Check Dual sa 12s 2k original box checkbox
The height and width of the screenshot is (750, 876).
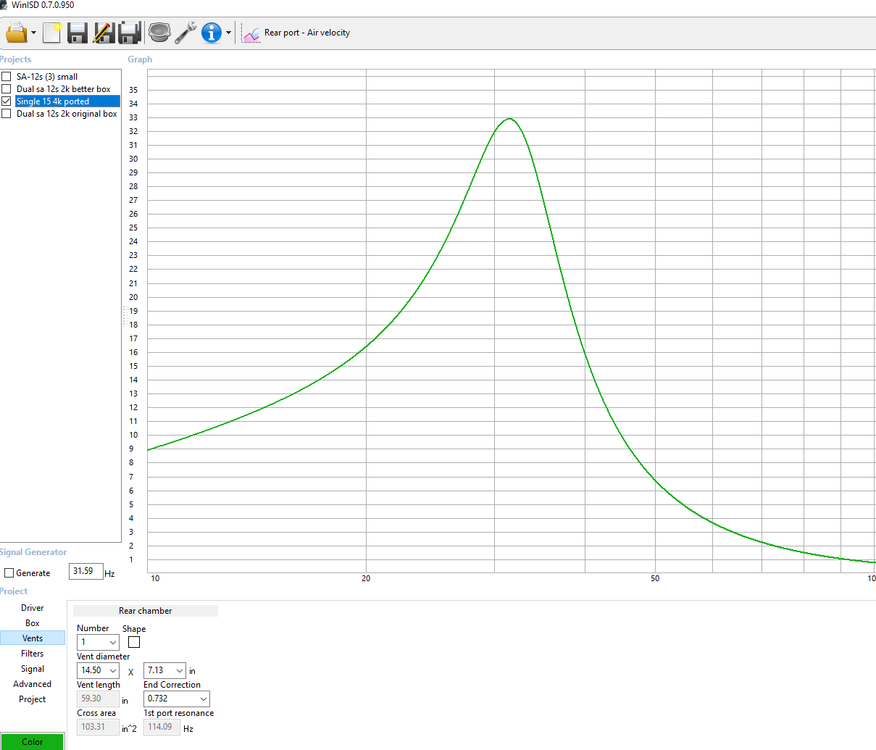pos(6,113)
